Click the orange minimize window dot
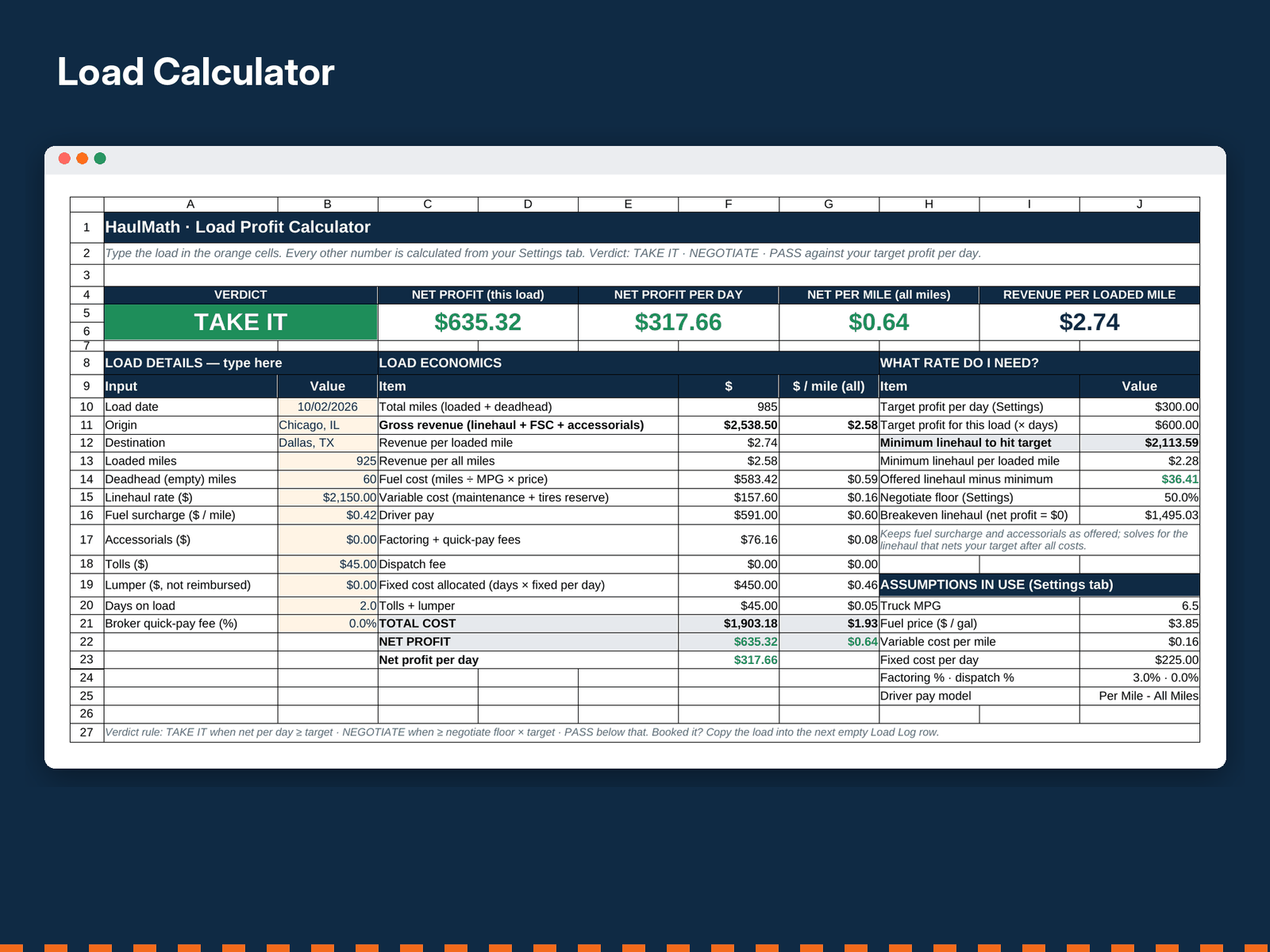 click(83, 159)
